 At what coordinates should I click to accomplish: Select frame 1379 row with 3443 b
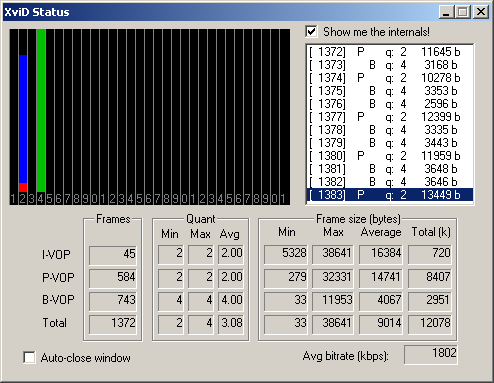pyautogui.click(x=389, y=143)
